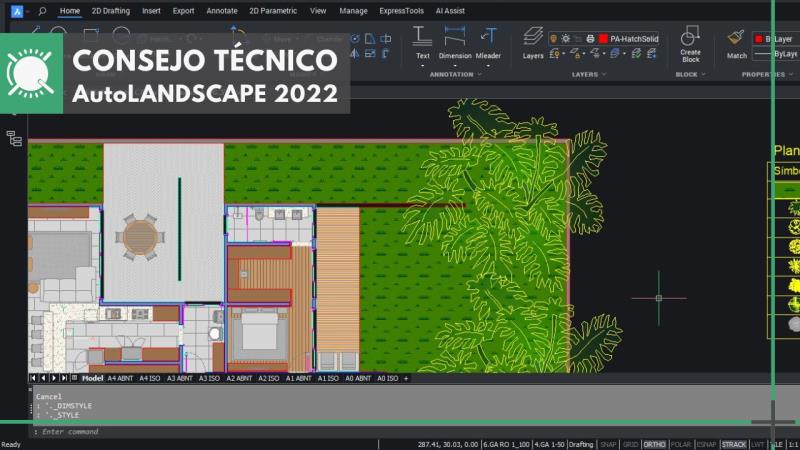This screenshot has height=450, width=800.
Task: Click the PA-HatchSolid red layer color swatch
Action: [x=603, y=39]
